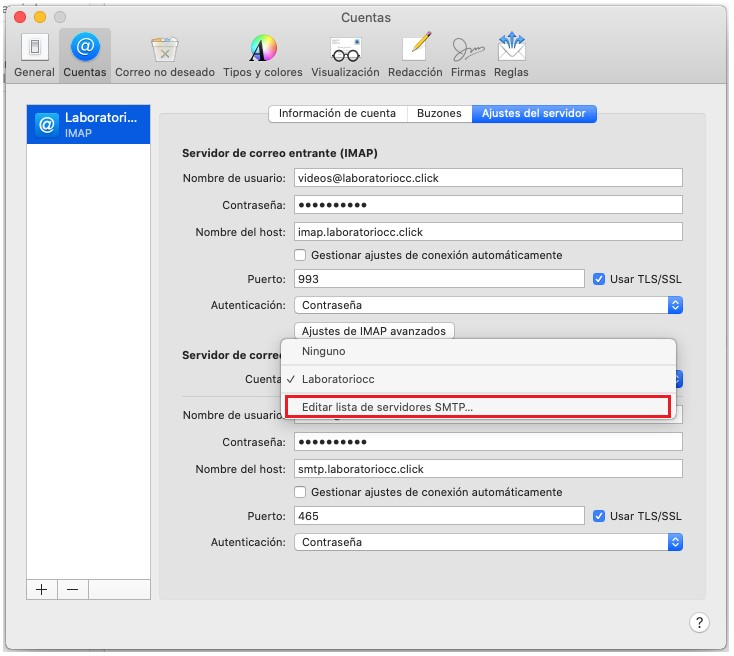Screen dimensions: 734x656
Task: Open Reglas preferences
Action: (x=511, y=56)
